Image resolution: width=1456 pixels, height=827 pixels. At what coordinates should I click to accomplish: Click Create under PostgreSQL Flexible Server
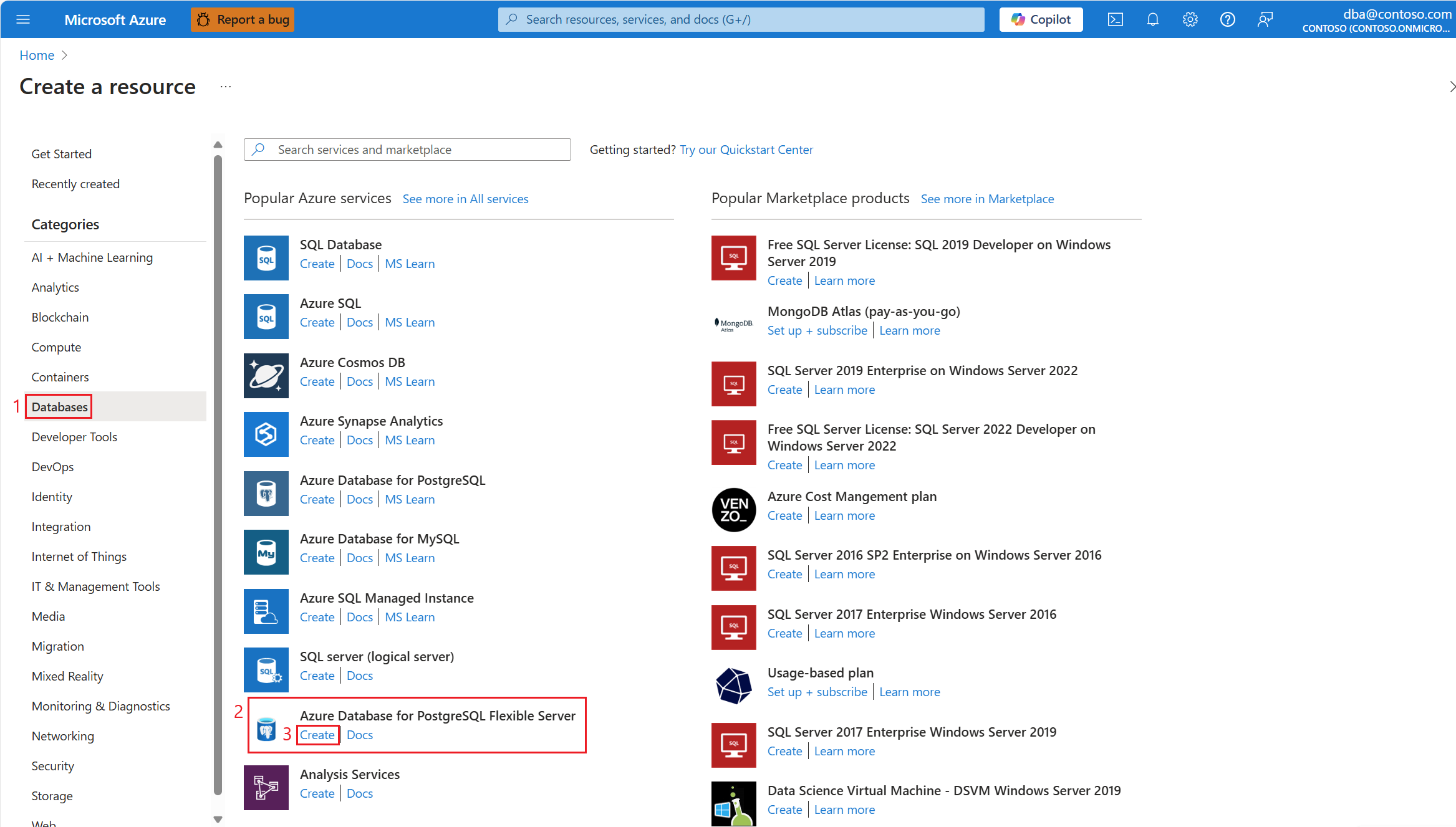[317, 734]
